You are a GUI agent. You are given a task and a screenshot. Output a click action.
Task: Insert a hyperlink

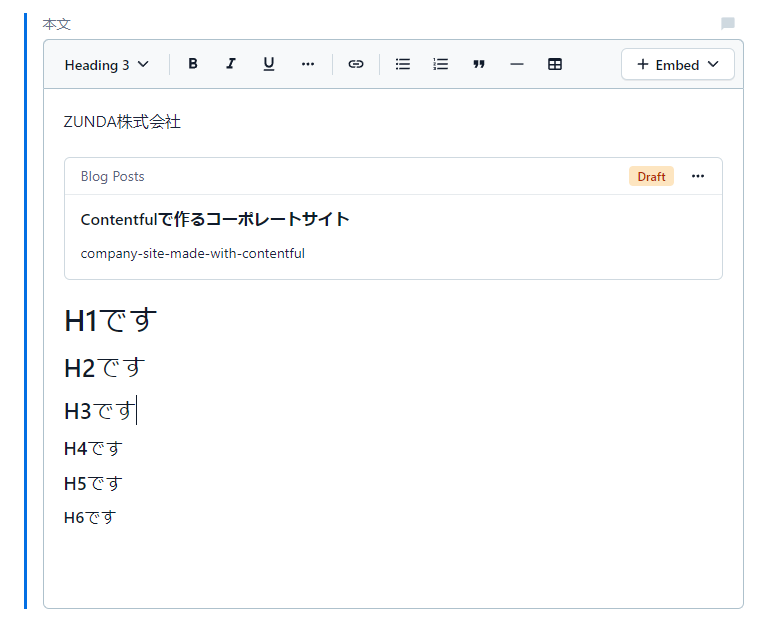tap(356, 64)
